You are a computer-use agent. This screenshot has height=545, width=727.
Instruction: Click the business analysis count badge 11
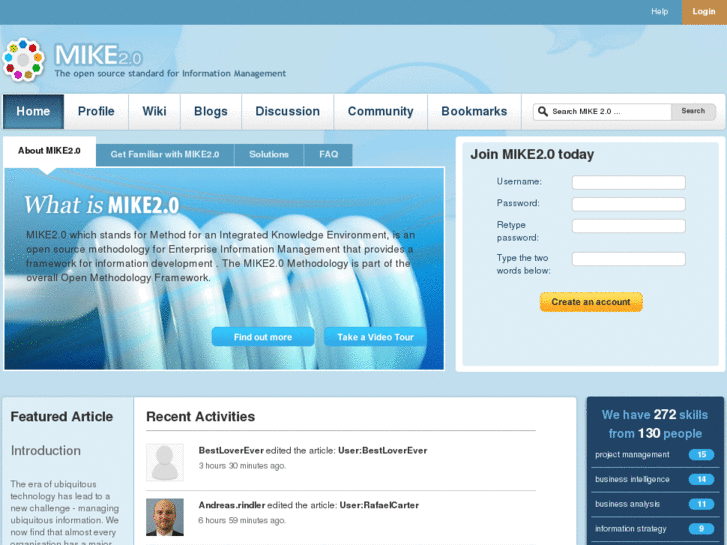(701, 504)
